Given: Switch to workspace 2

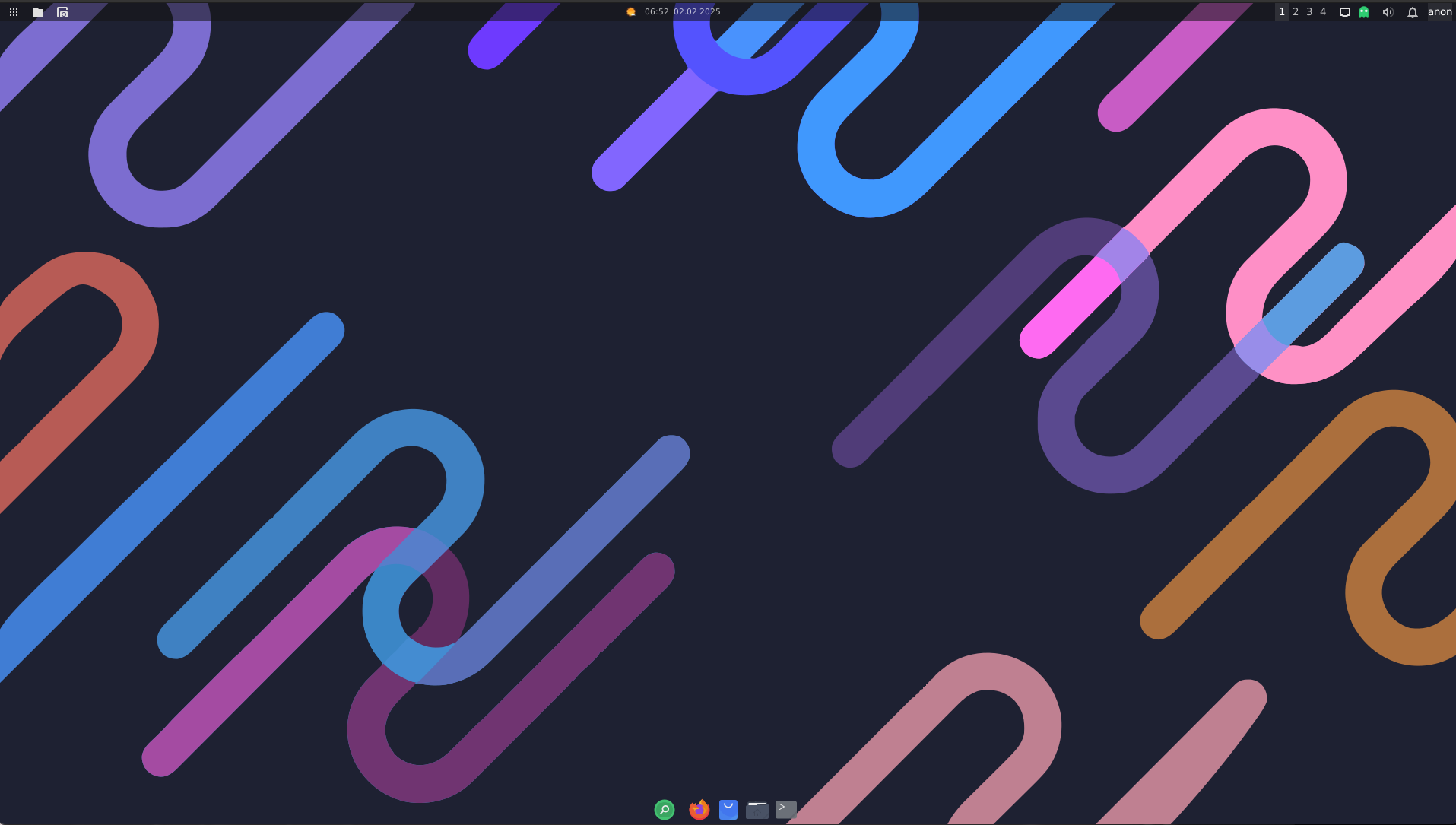Looking at the screenshot, I should tap(1296, 12).
